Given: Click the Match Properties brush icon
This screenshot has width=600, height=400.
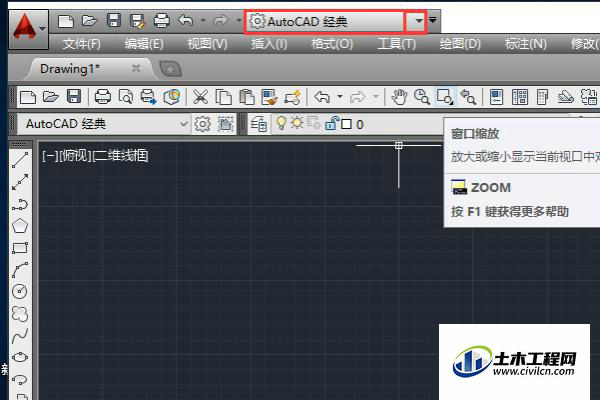Looking at the screenshot, I should (269, 97).
